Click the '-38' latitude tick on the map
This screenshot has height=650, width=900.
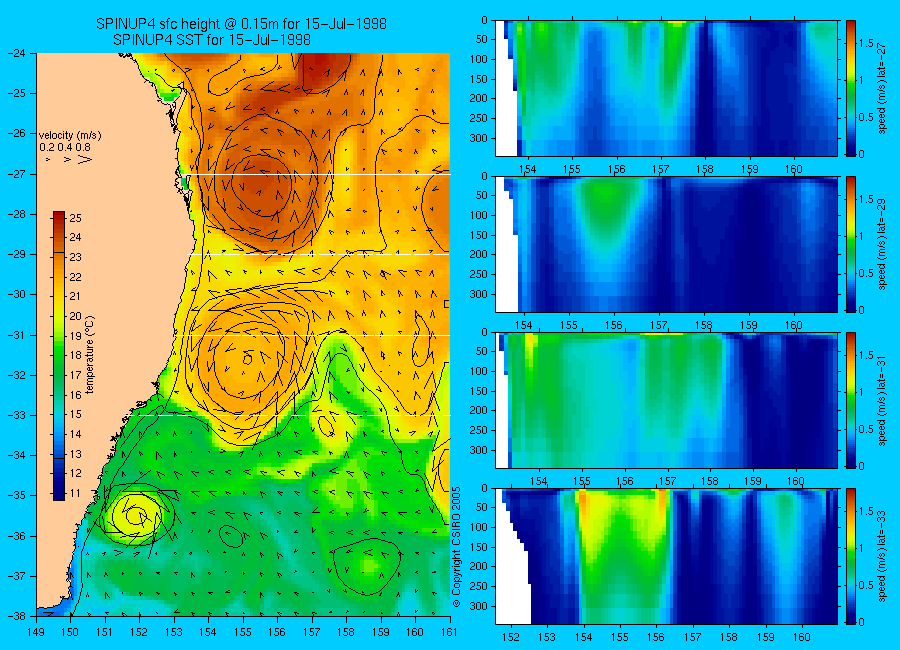pos(17,616)
